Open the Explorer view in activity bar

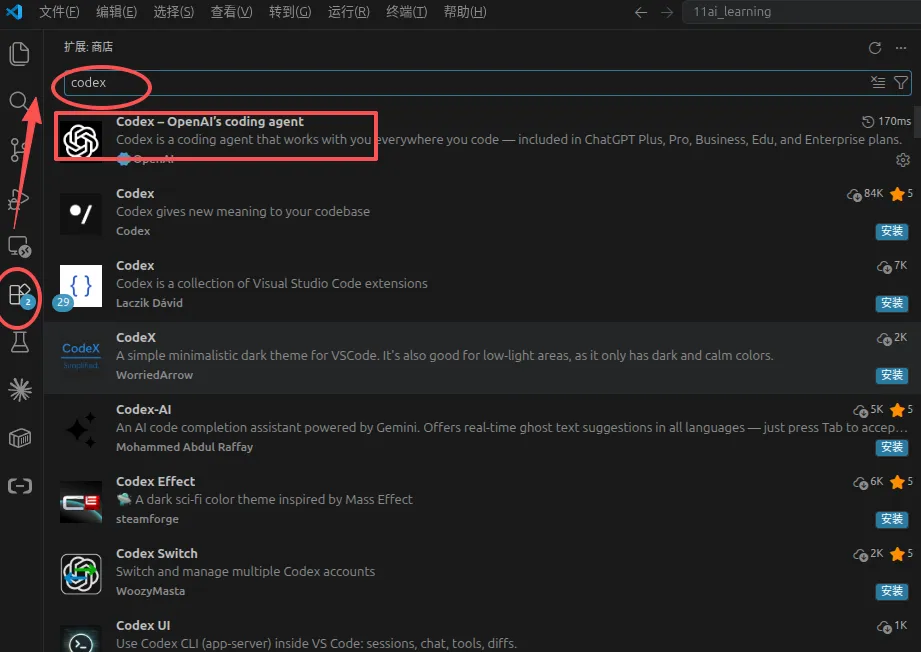[x=19, y=53]
